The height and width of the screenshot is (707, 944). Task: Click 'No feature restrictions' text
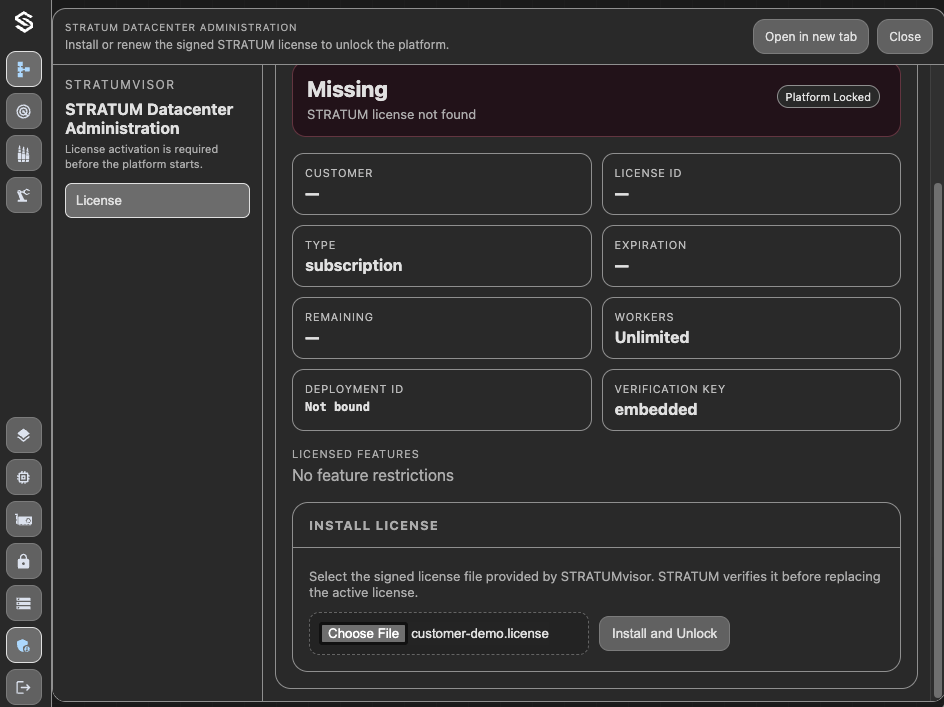point(373,476)
